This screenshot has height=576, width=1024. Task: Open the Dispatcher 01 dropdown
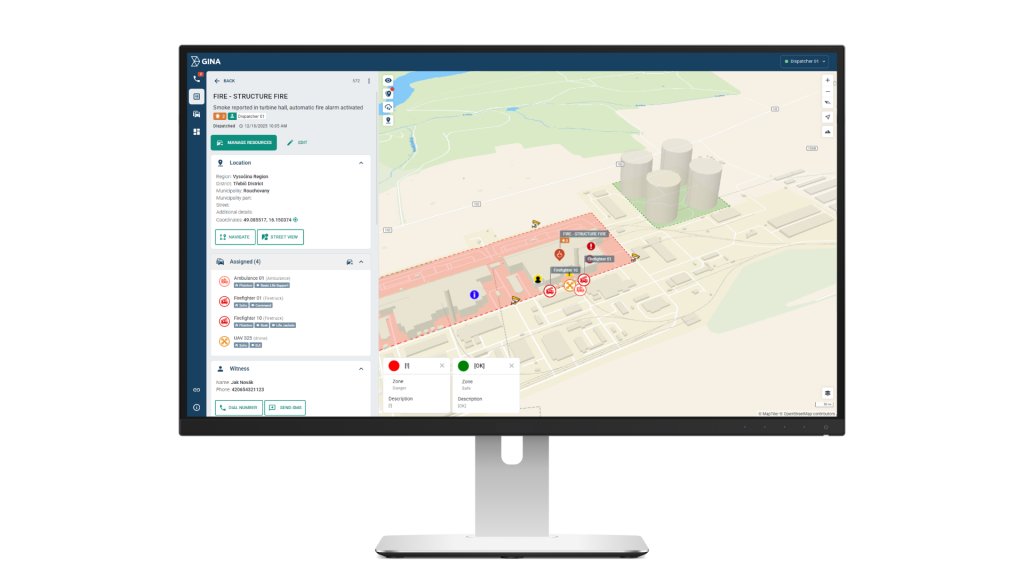(805, 61)
